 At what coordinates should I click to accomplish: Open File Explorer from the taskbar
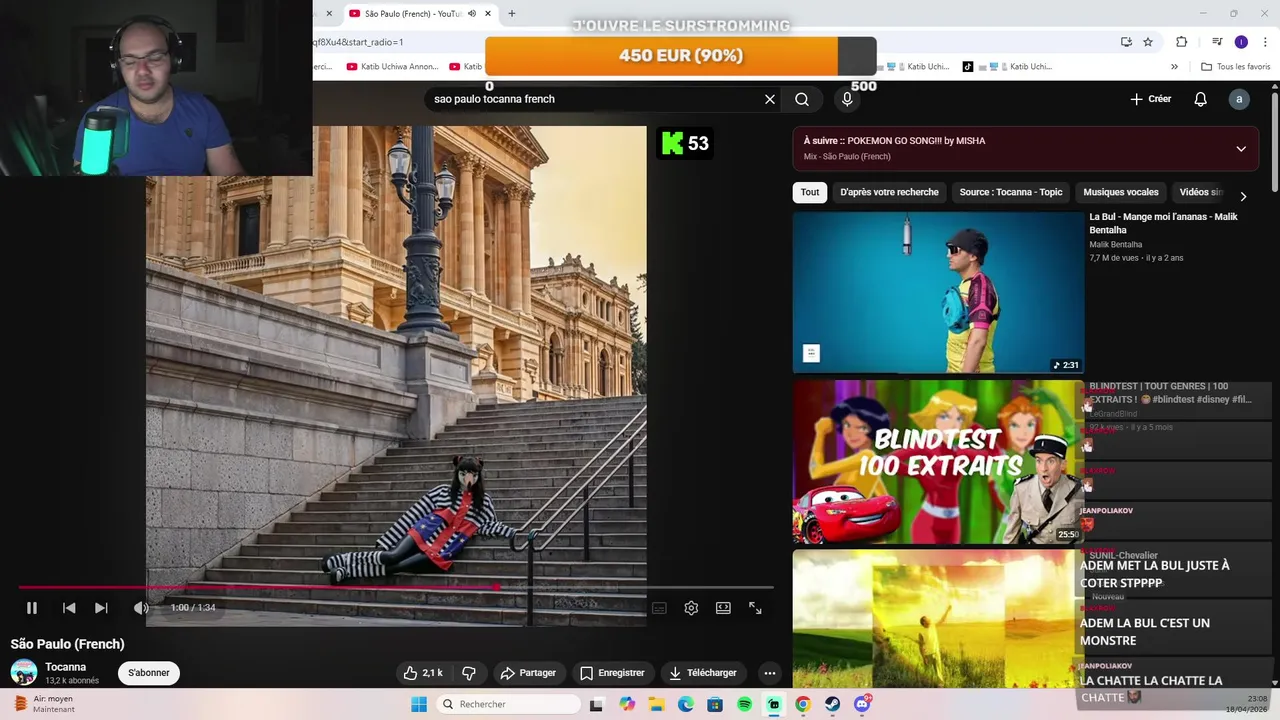656,704
